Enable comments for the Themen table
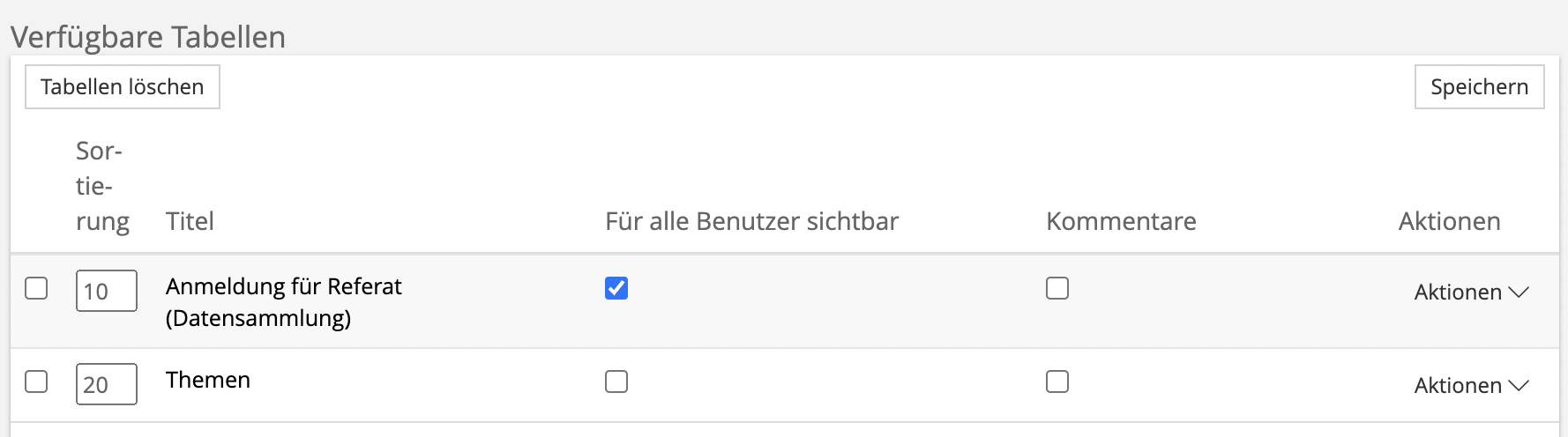 click(x=1057, y=381)
